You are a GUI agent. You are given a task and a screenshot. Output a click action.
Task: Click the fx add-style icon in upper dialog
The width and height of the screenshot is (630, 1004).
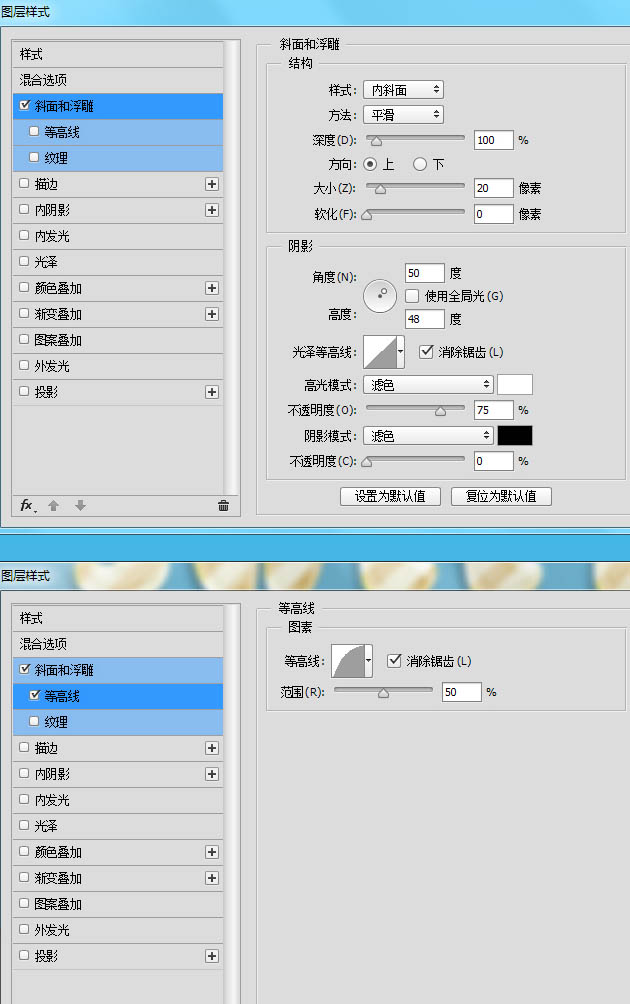tap(28, 506)
